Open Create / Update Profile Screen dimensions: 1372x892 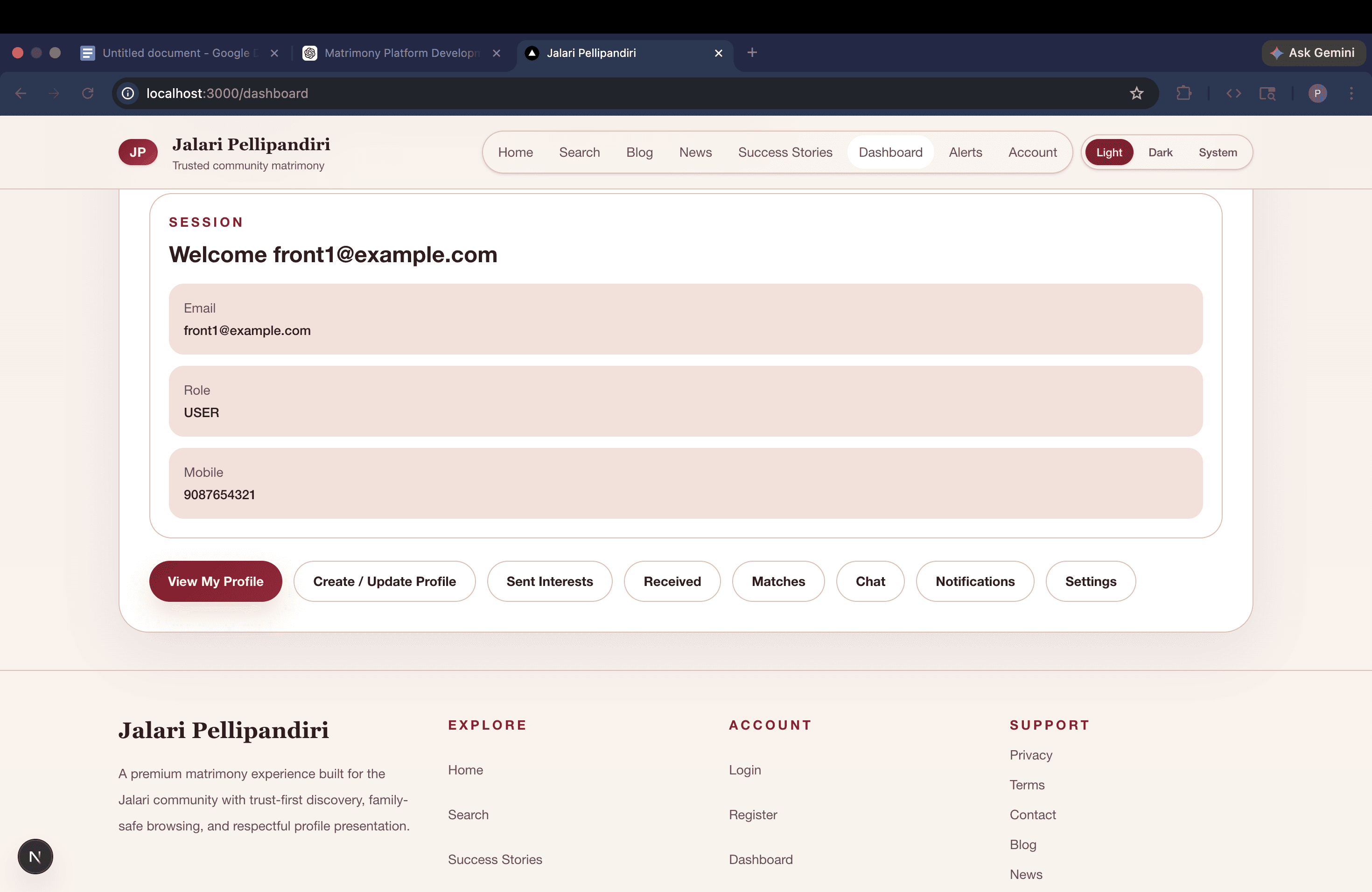384,581
